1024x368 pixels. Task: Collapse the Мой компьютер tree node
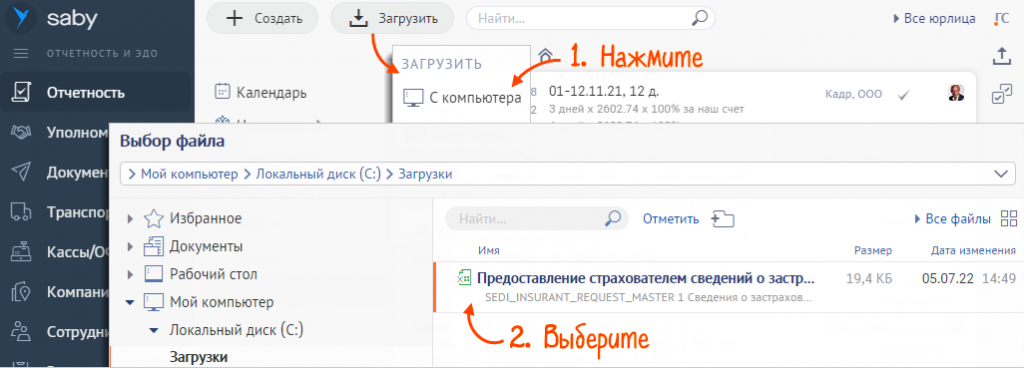point(130,303)
